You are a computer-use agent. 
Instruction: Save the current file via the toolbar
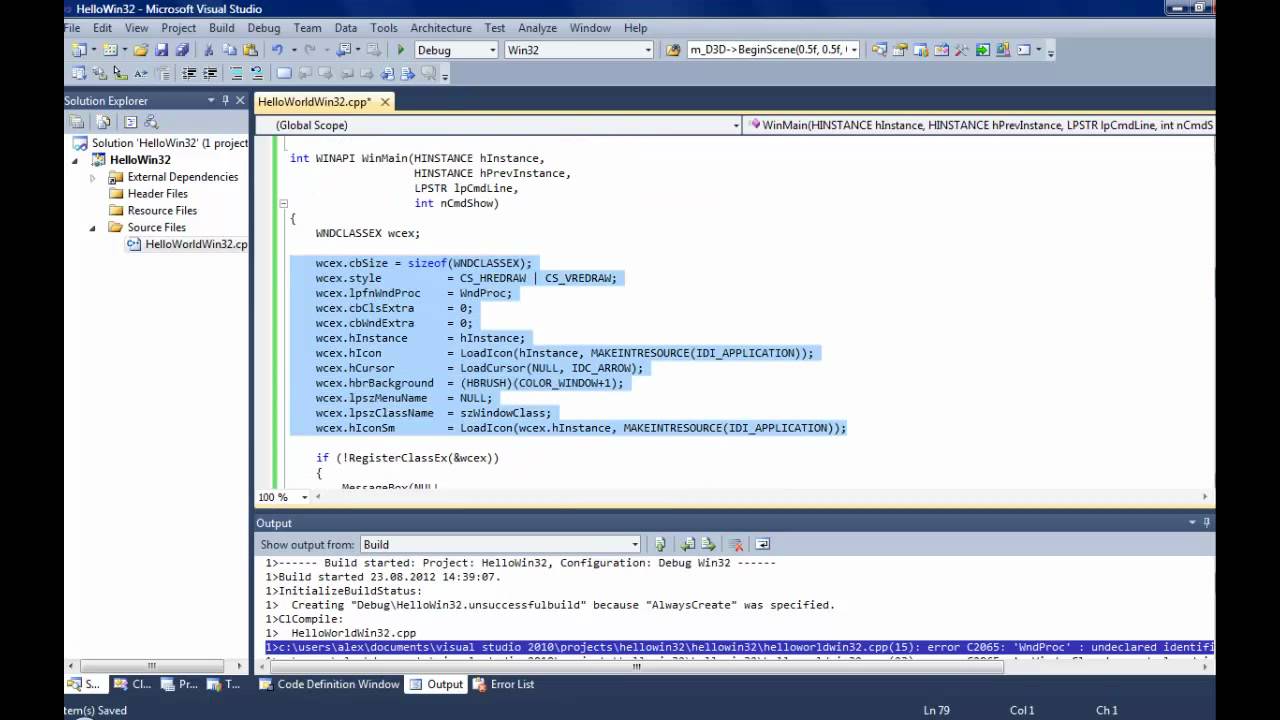click(161, 50)
